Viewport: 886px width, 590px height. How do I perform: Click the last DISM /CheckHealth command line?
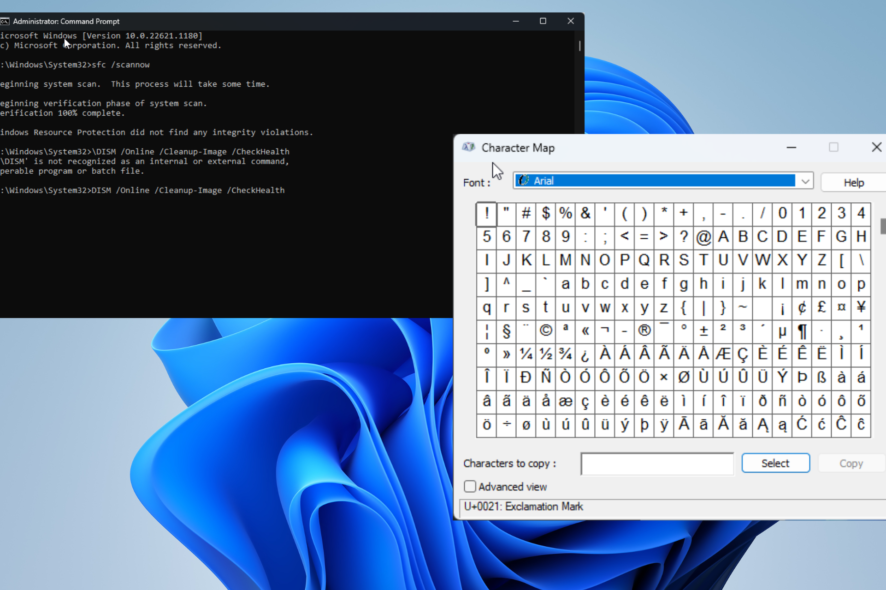[142, 190]
